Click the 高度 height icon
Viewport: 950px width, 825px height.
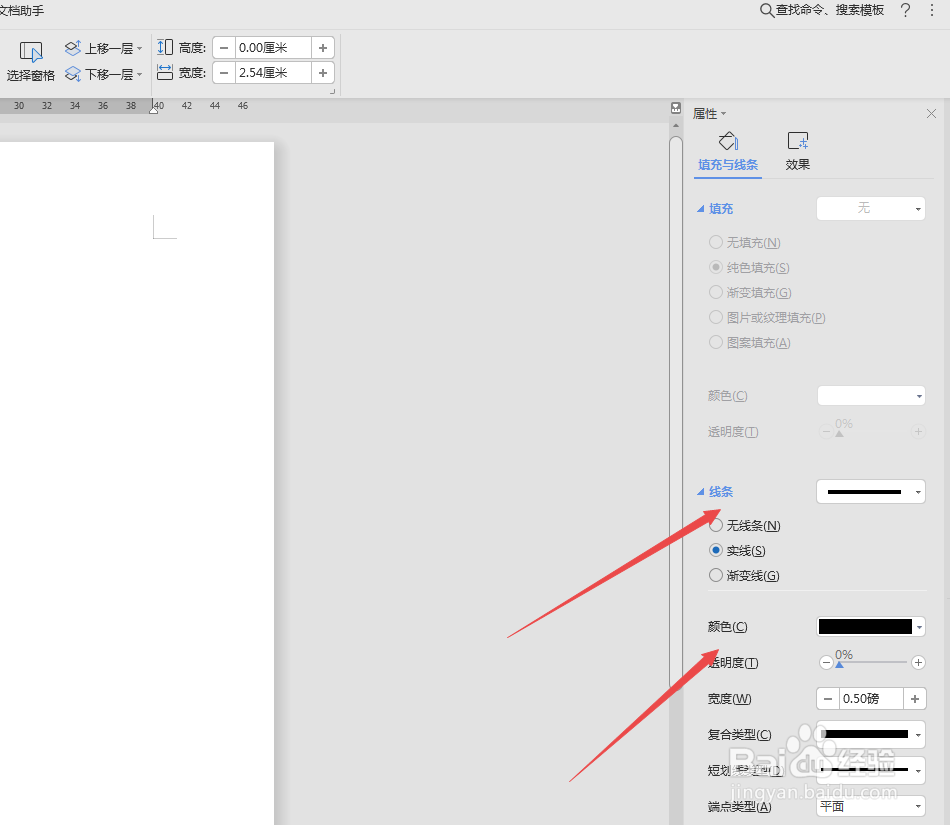(x=165, y=46)
